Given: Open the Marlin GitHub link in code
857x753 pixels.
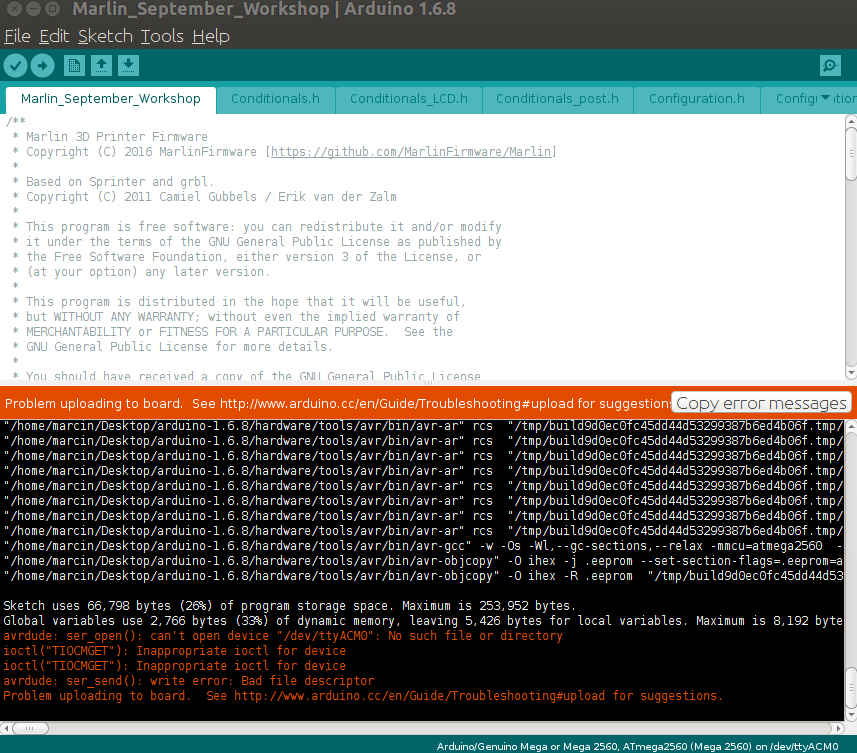Looking at the screenshot, I should coord(411,151).
